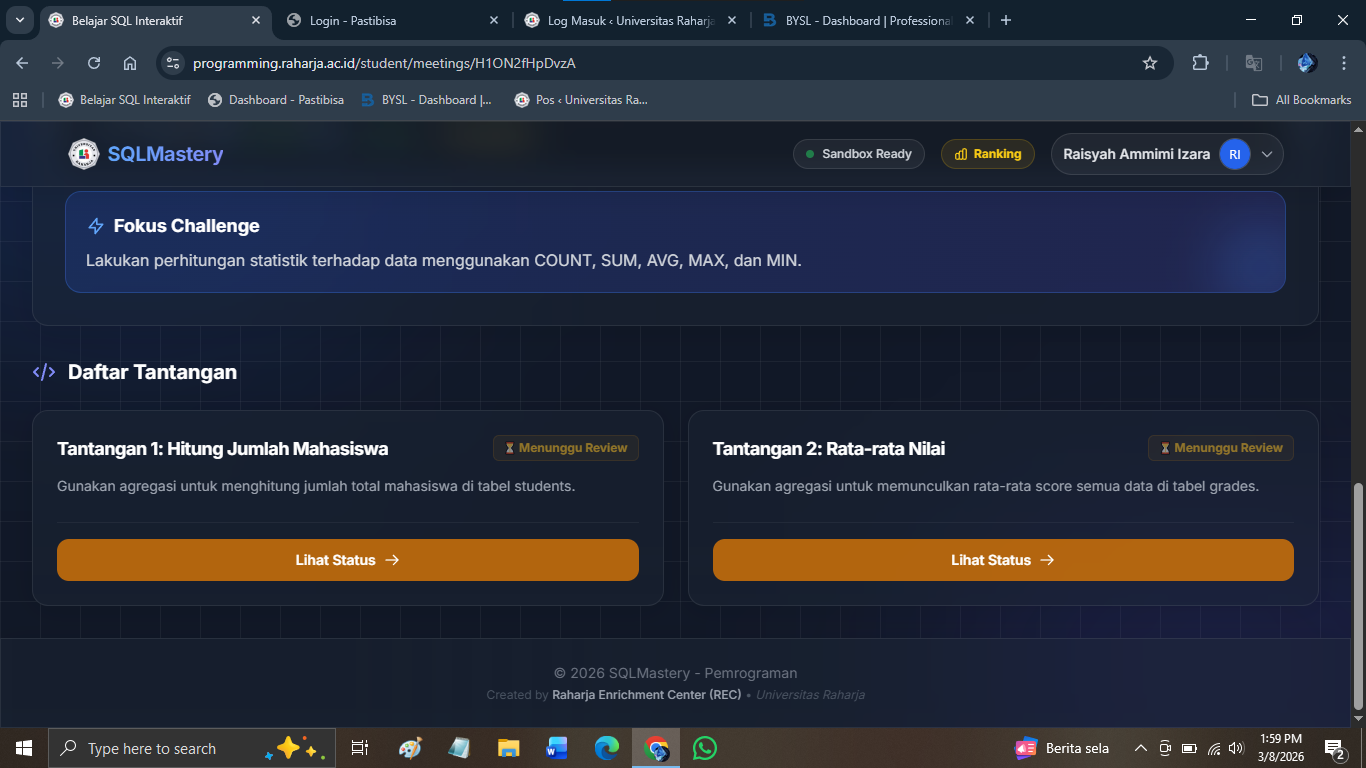Bookmark this page with star icon
Image resolution: width=1366 pixels, height=768 pixels.
coord(1150,63)
